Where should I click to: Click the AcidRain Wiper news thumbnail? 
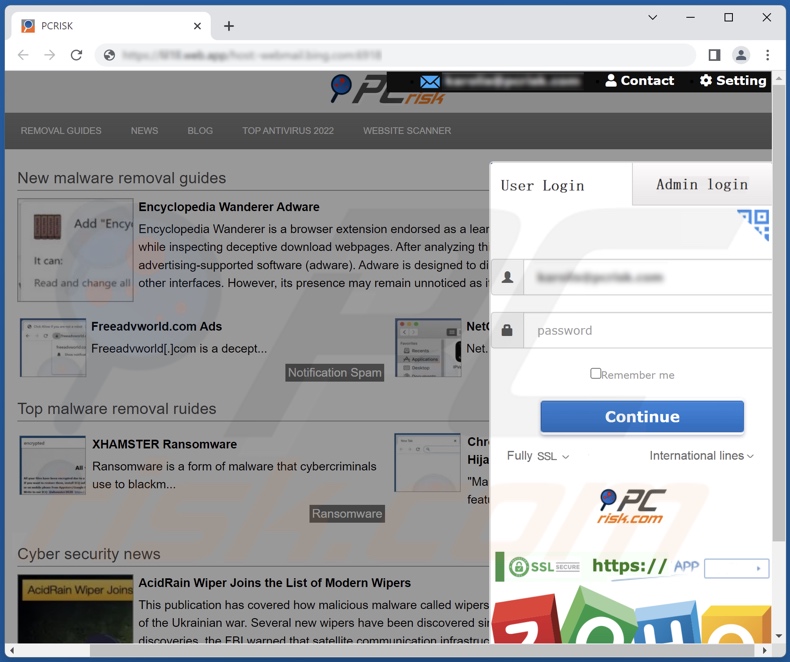(76, 609)
